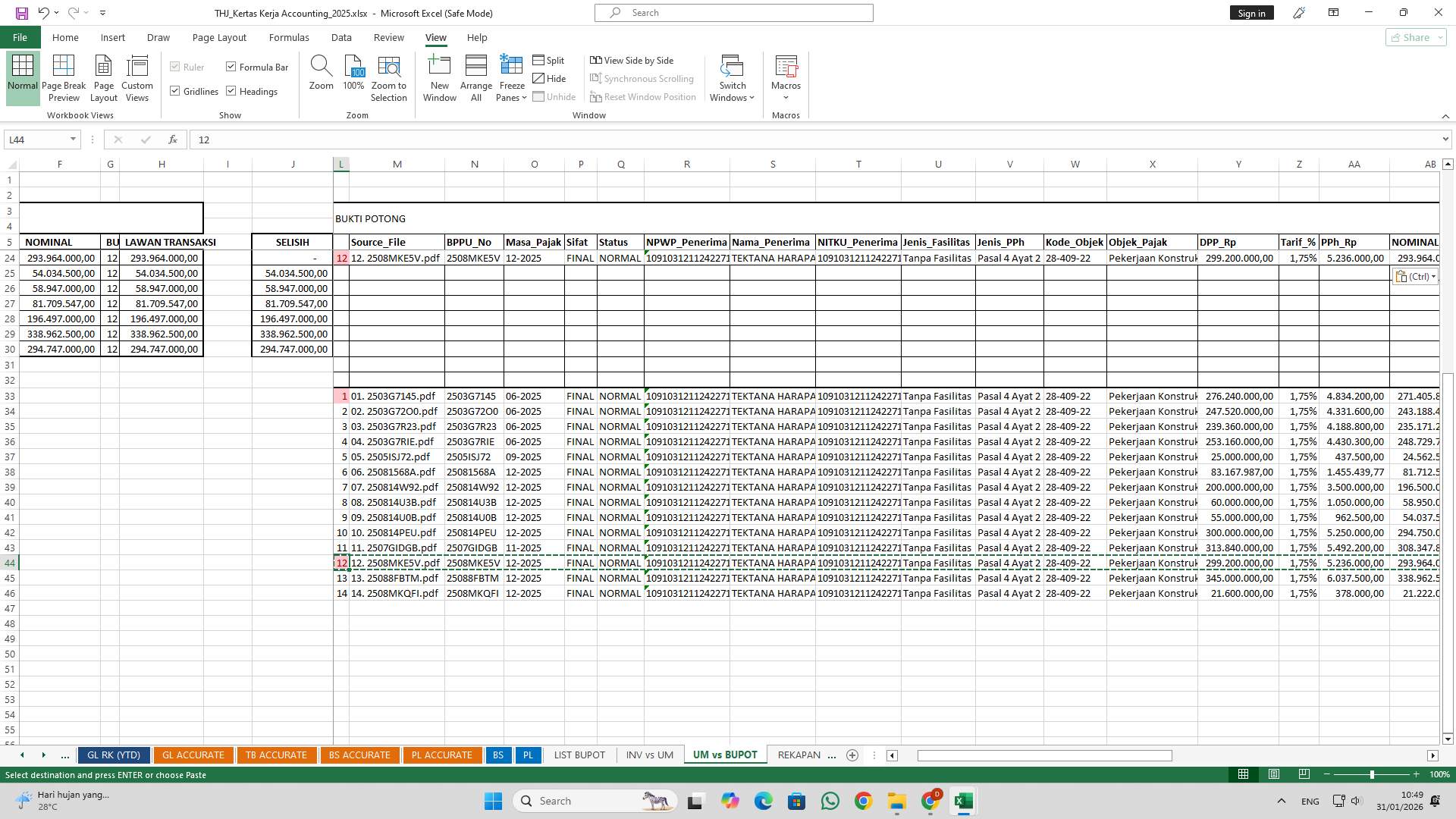1456x819 pixels.
Task: Uncheck the Headings option
Action: (231, 91)
